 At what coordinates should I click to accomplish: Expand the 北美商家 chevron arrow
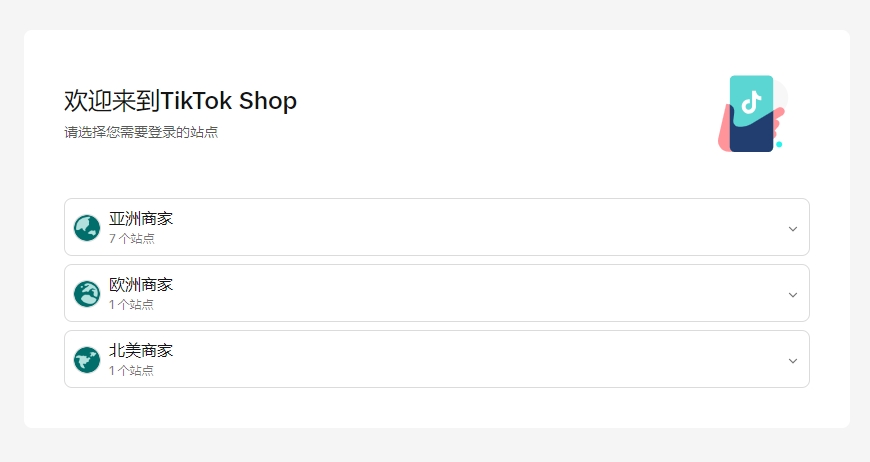[x=793, y=360]
